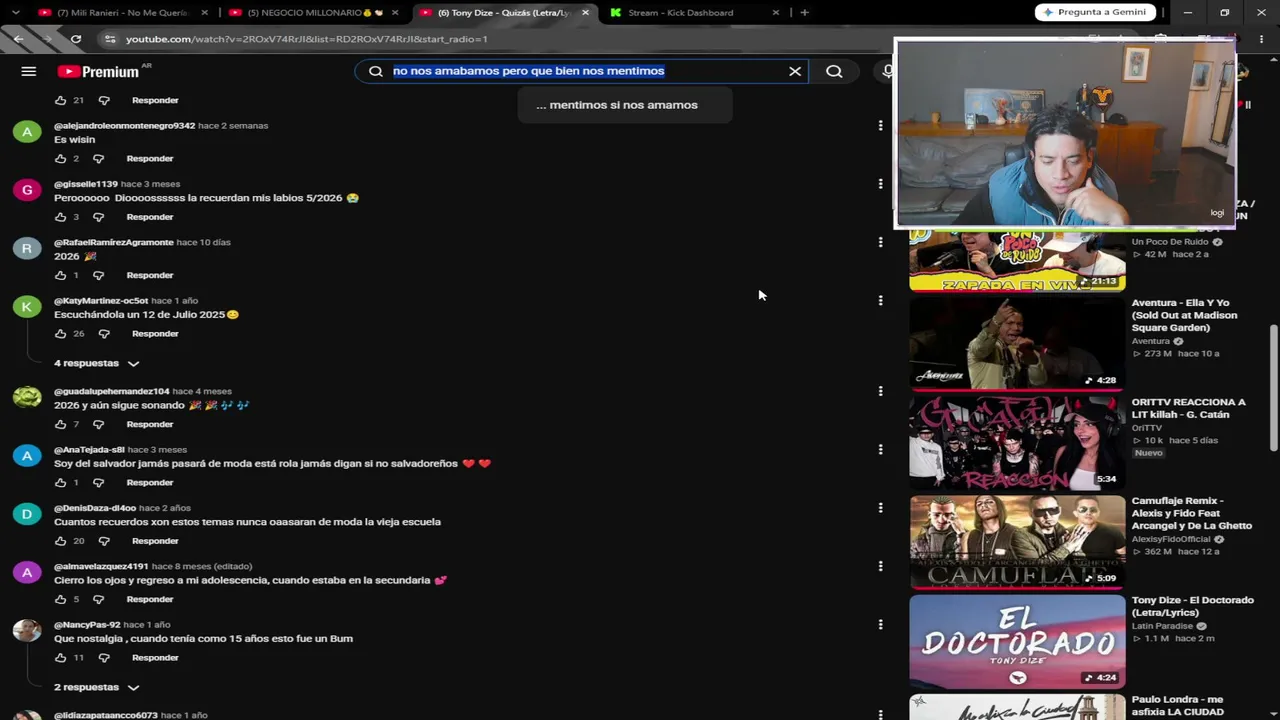This screenshot has width=1280, height=720.
Task: Reply to the "Es wisin" comment
Action: (150, 159)
